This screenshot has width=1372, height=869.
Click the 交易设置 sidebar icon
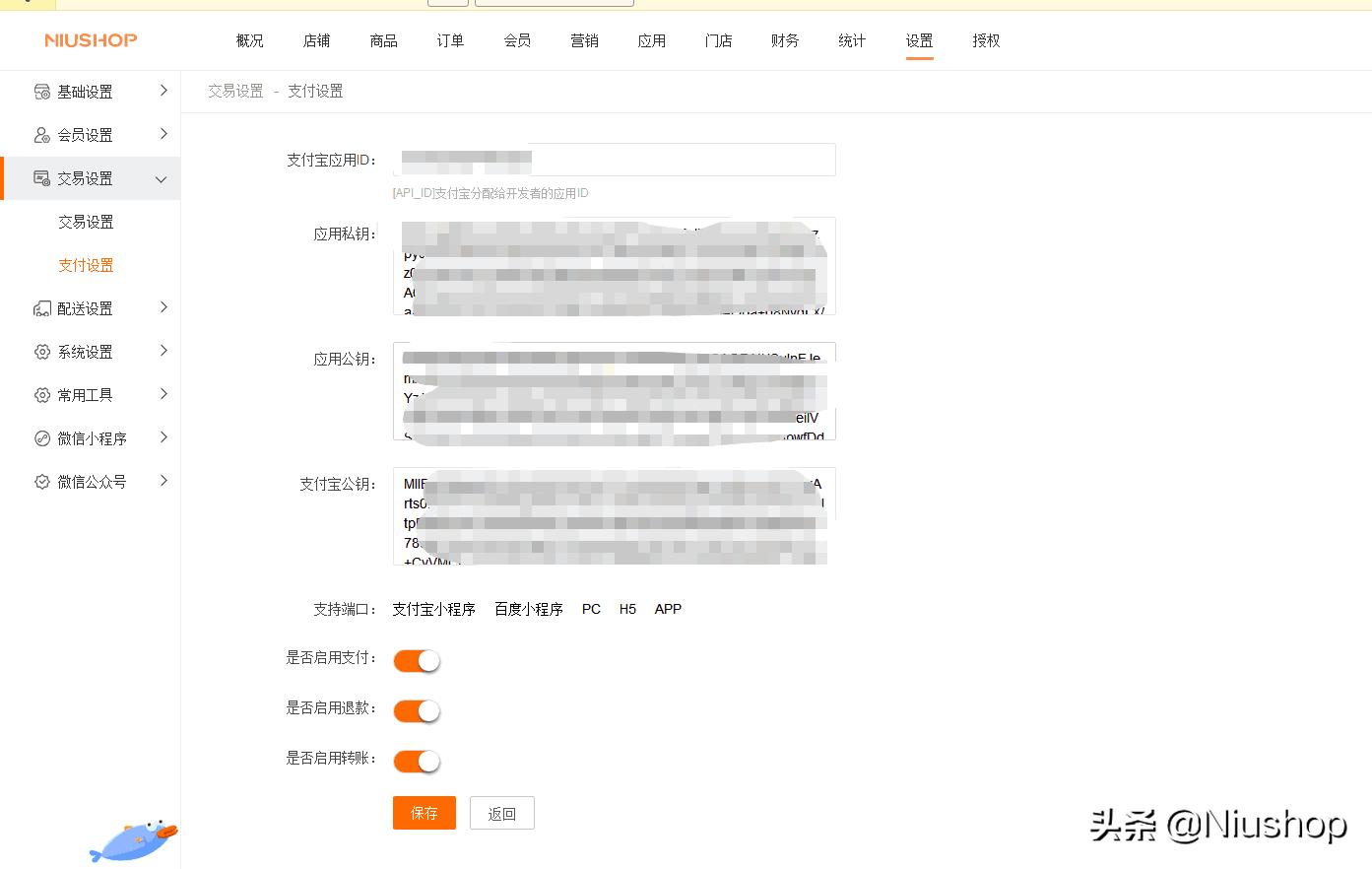41,178
